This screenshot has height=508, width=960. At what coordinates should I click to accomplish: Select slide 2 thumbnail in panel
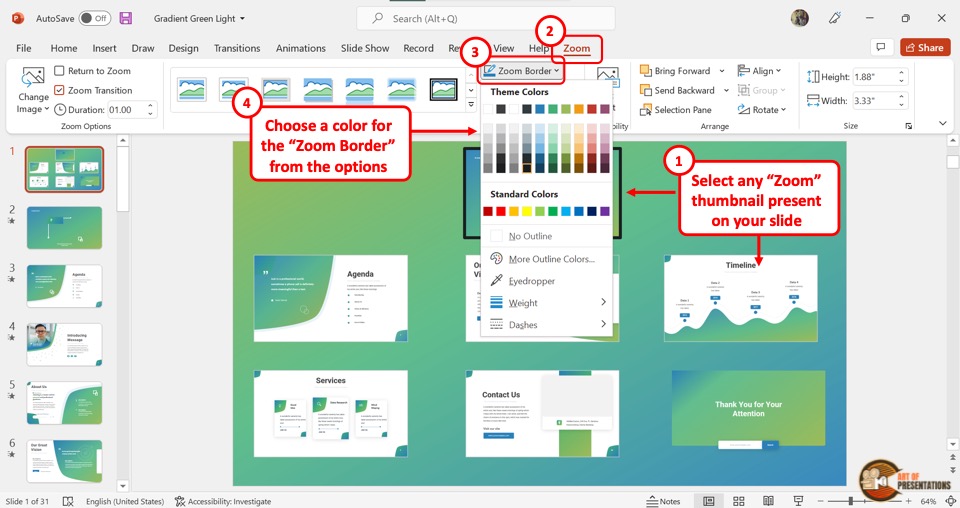(x=64, y=228)
